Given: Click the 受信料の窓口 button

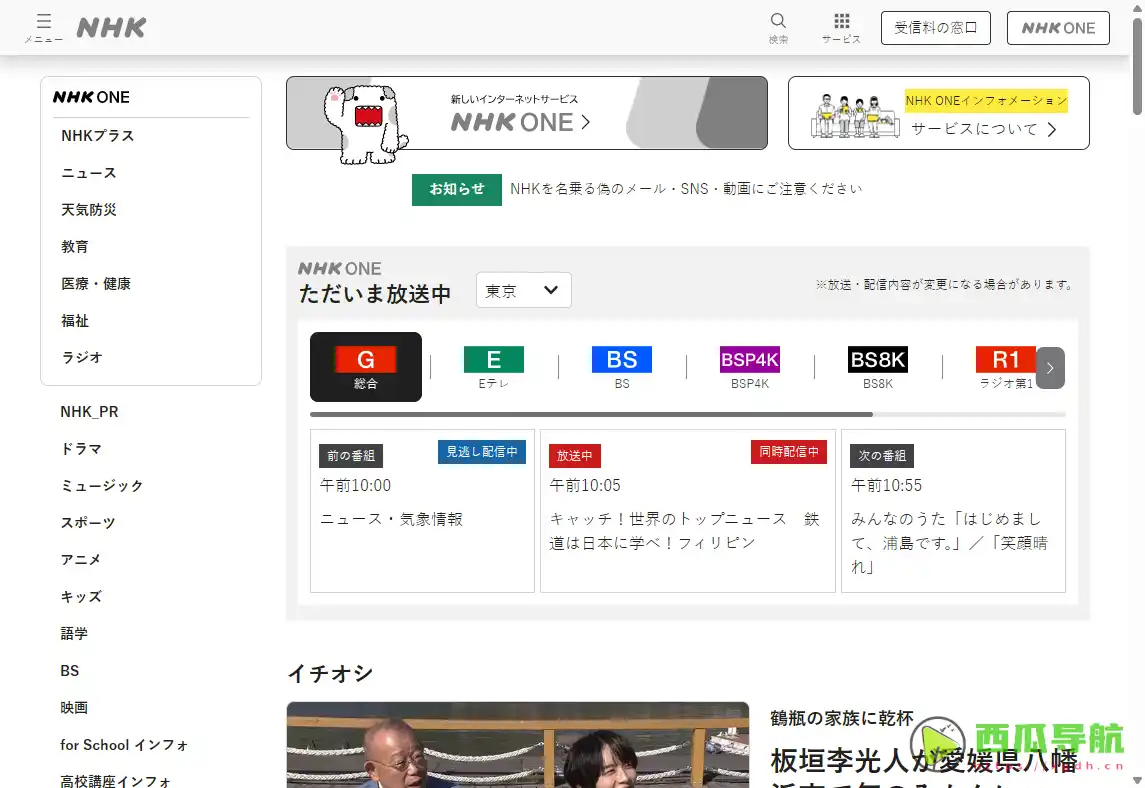Looking at the screenshot, I should coord(935,27).
